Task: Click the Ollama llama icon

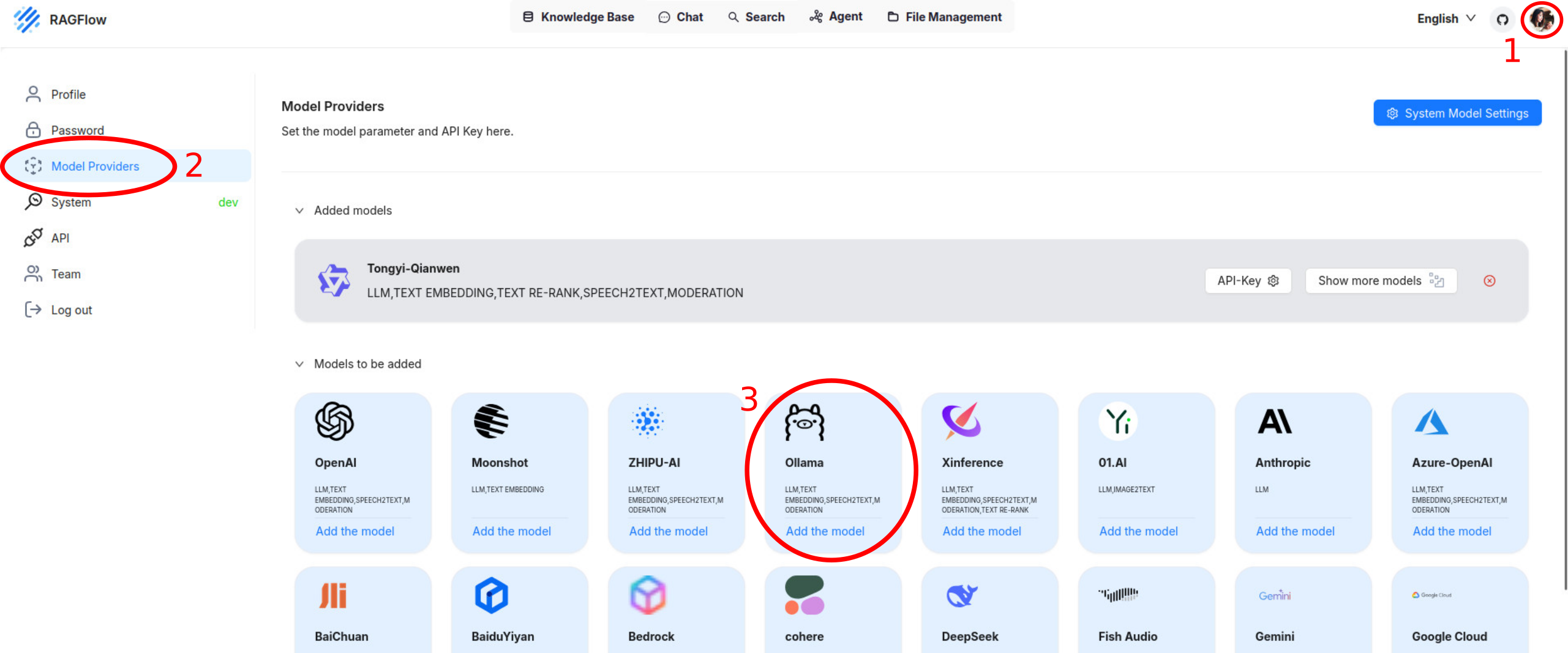Action: coord(805,422)
